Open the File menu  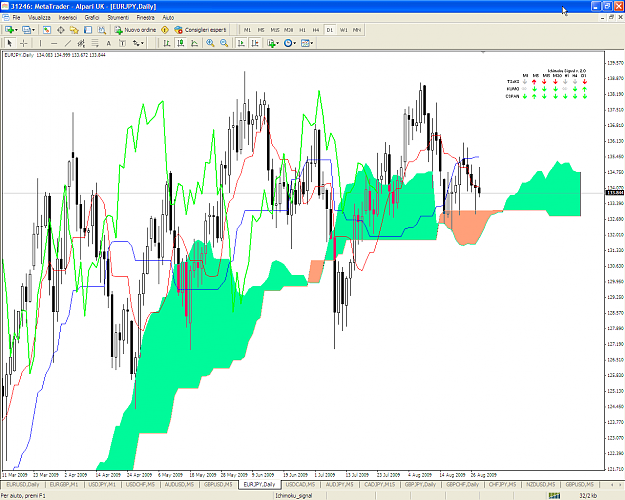16,18
